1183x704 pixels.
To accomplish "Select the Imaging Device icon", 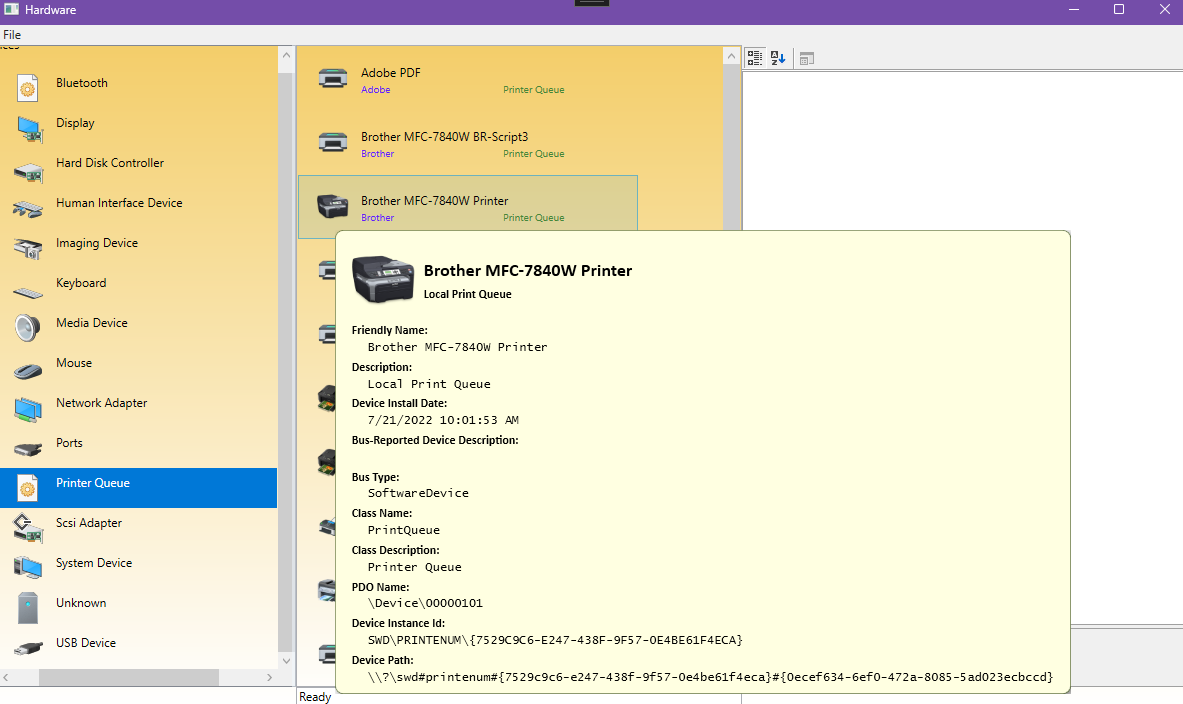I will click(28, 247).
